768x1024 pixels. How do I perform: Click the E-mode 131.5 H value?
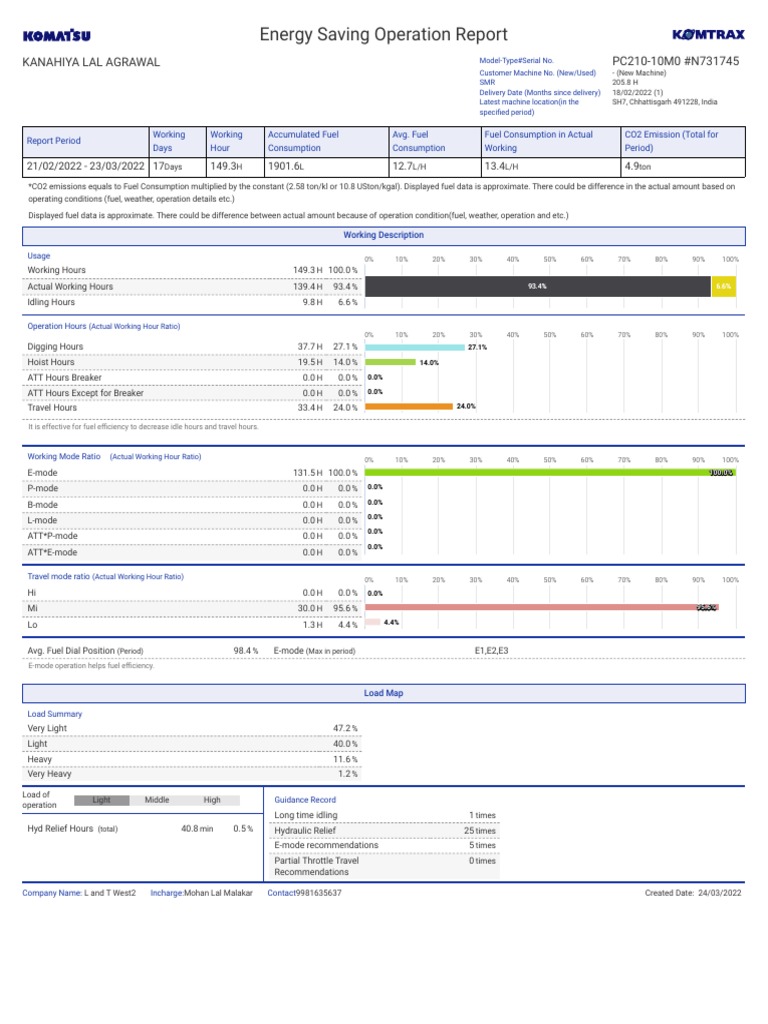point(308,473)
